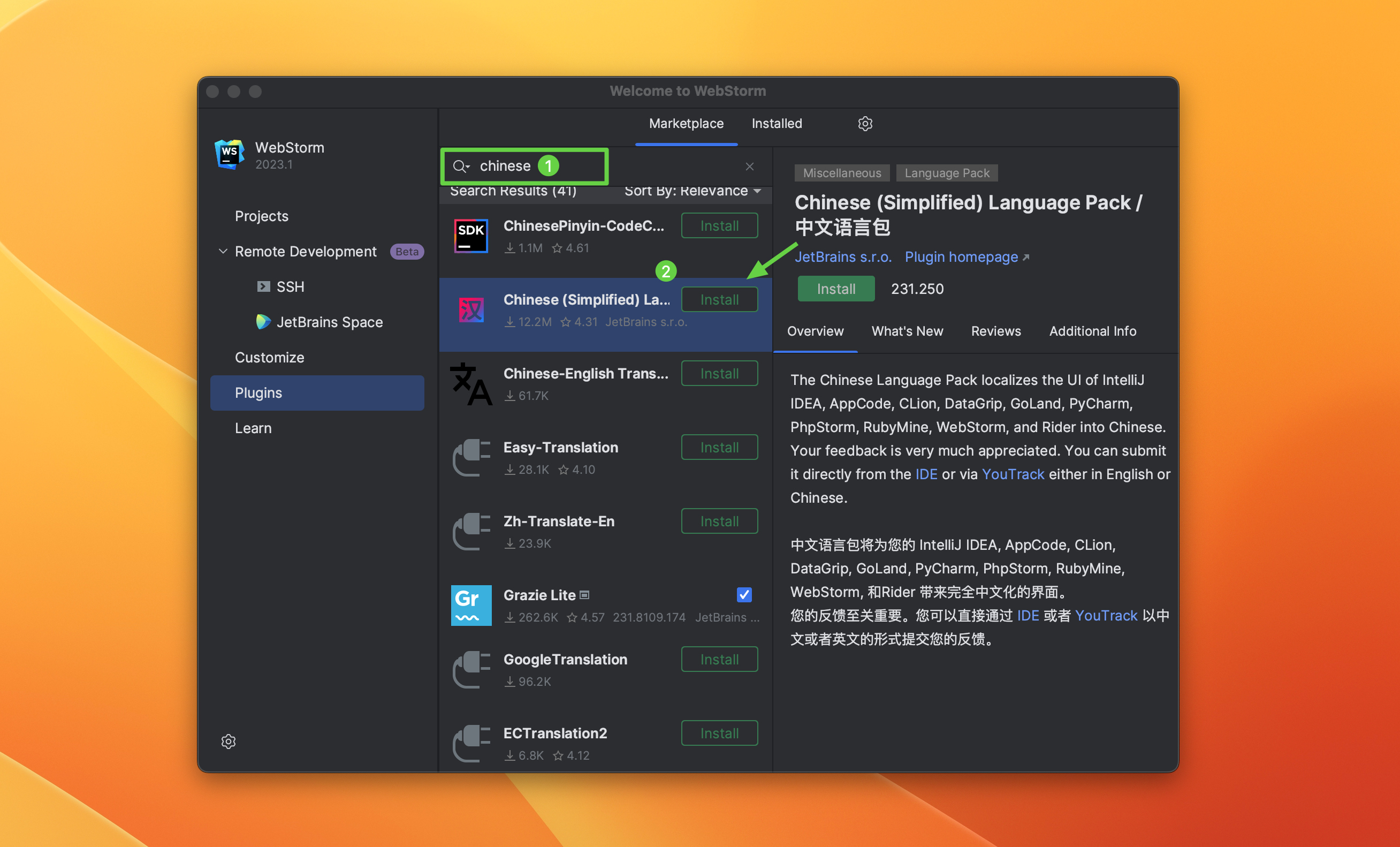Switch to the Marketplace tab
1400x847 pixels.
(686, 123)
